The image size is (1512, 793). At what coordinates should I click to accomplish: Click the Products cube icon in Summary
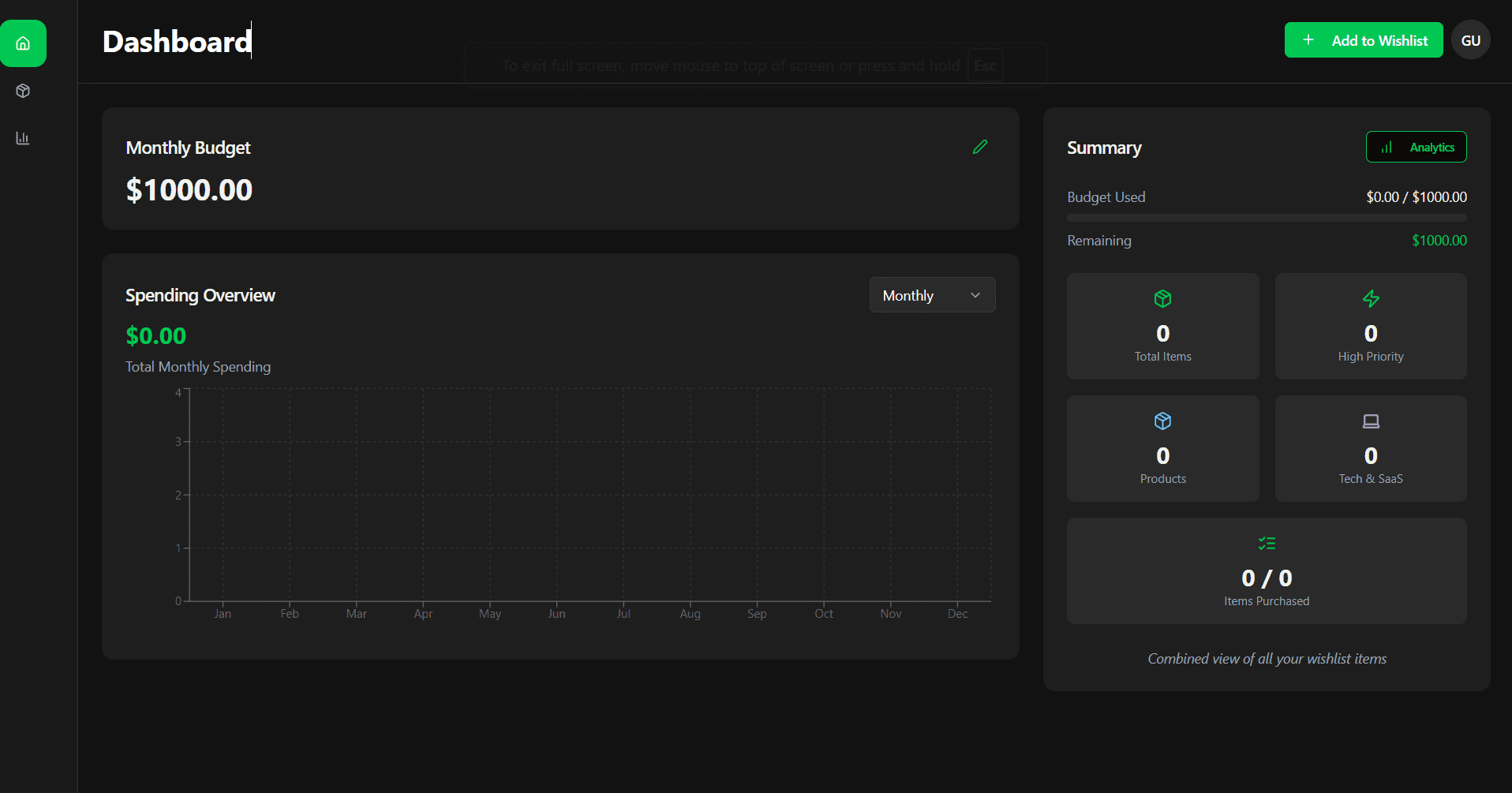[x=1162, y=421]
